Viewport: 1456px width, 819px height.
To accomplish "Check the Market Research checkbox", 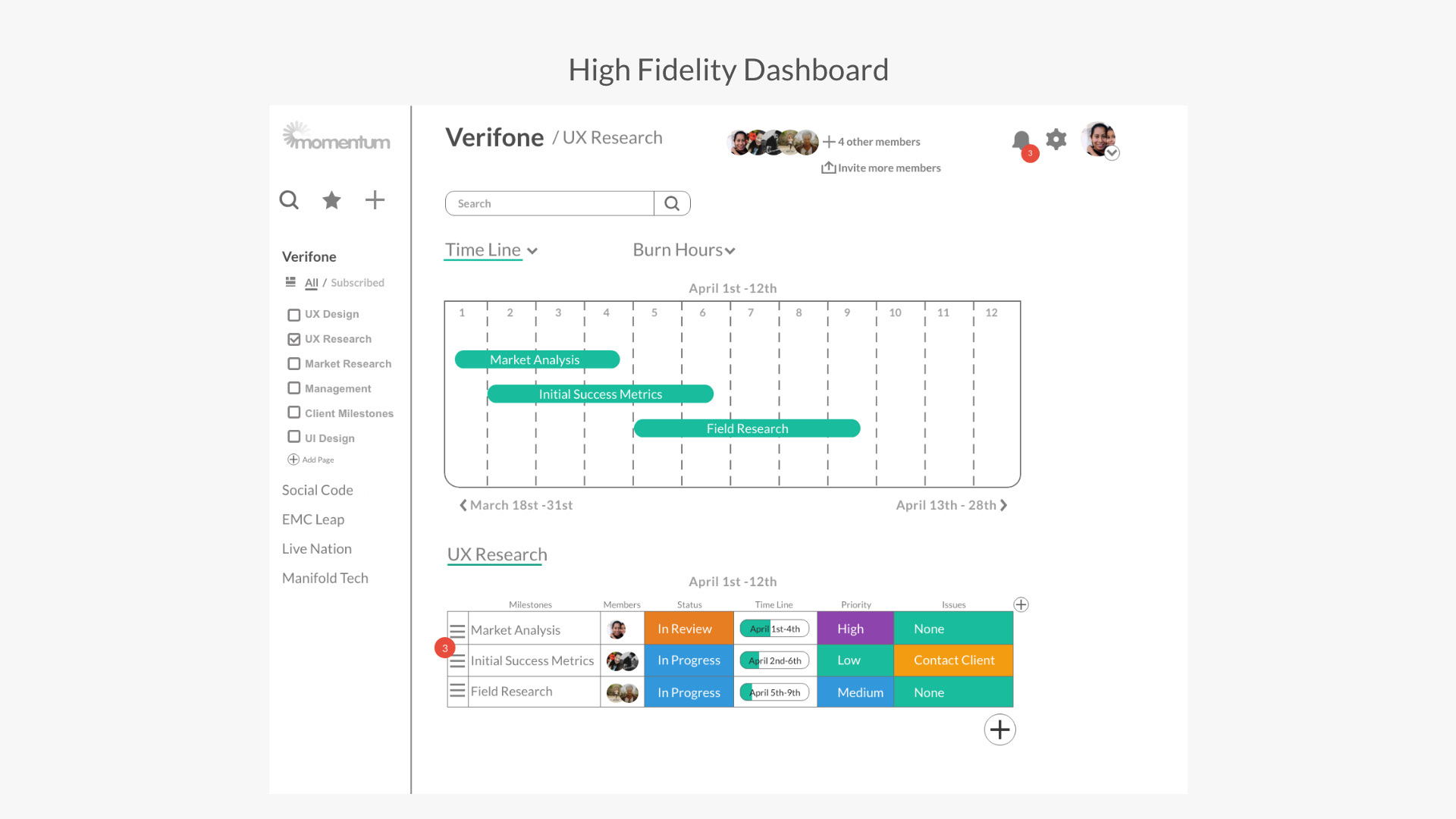I will point(294,364).
